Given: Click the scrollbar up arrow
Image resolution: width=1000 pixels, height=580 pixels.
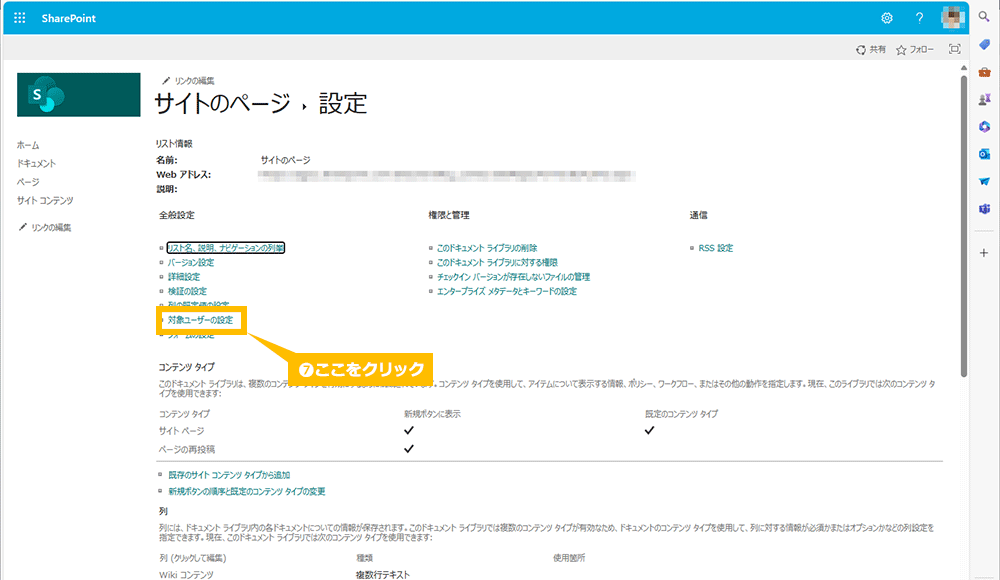Looking at the screenshot, I should [964, 68].
